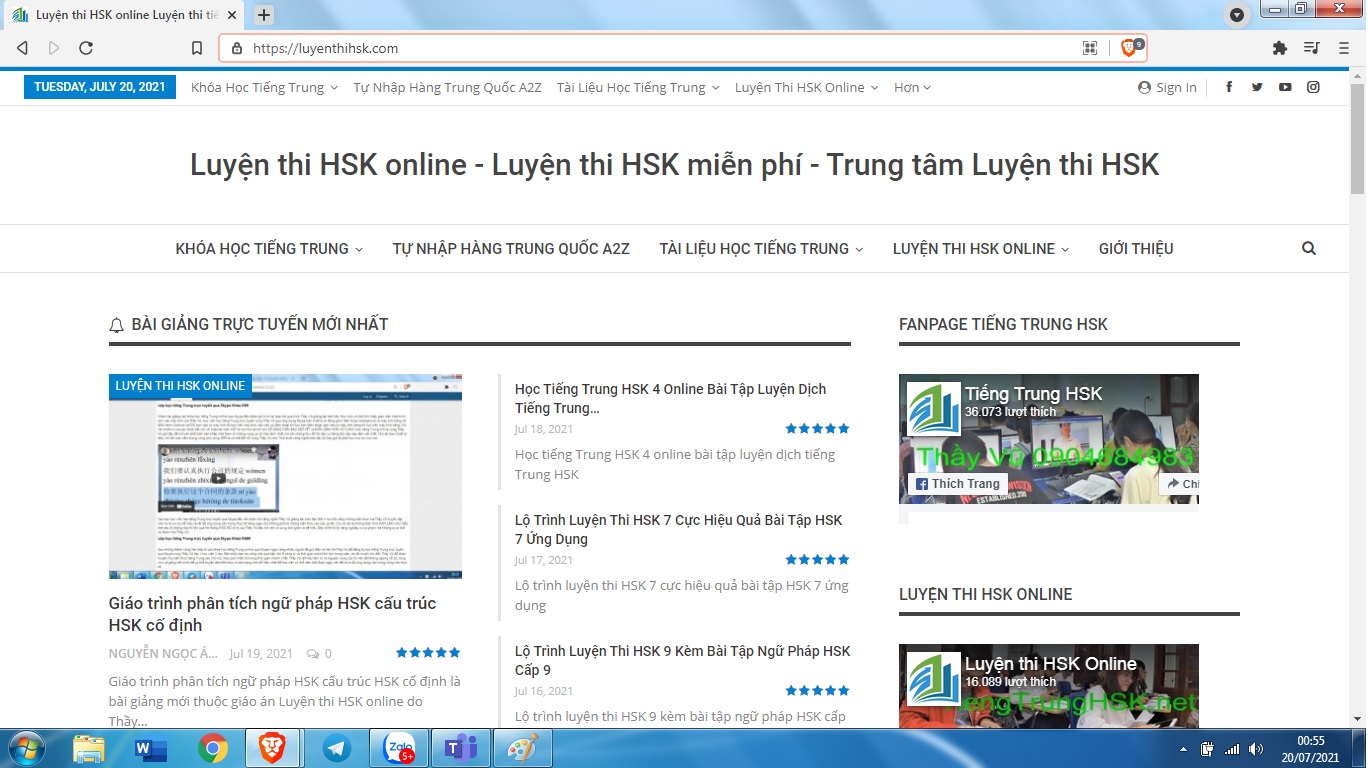Screen dimensions: 1368x768
Task: Open the site's YouTube icon link
Action: (1285, 87)
